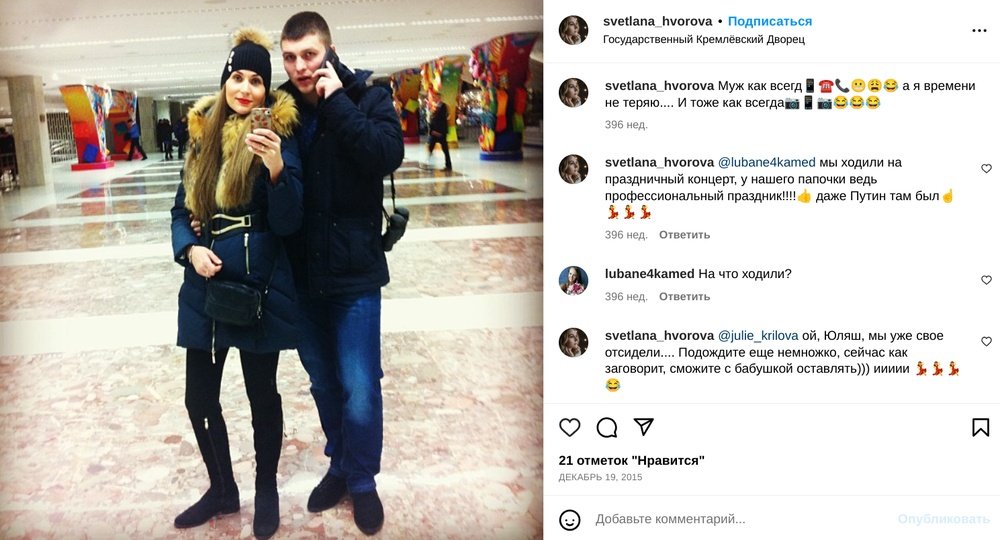This screenshot has height=540, width=1000.
Task: Save the post with the bookmark icon
Action: click(x=980, y=427)
